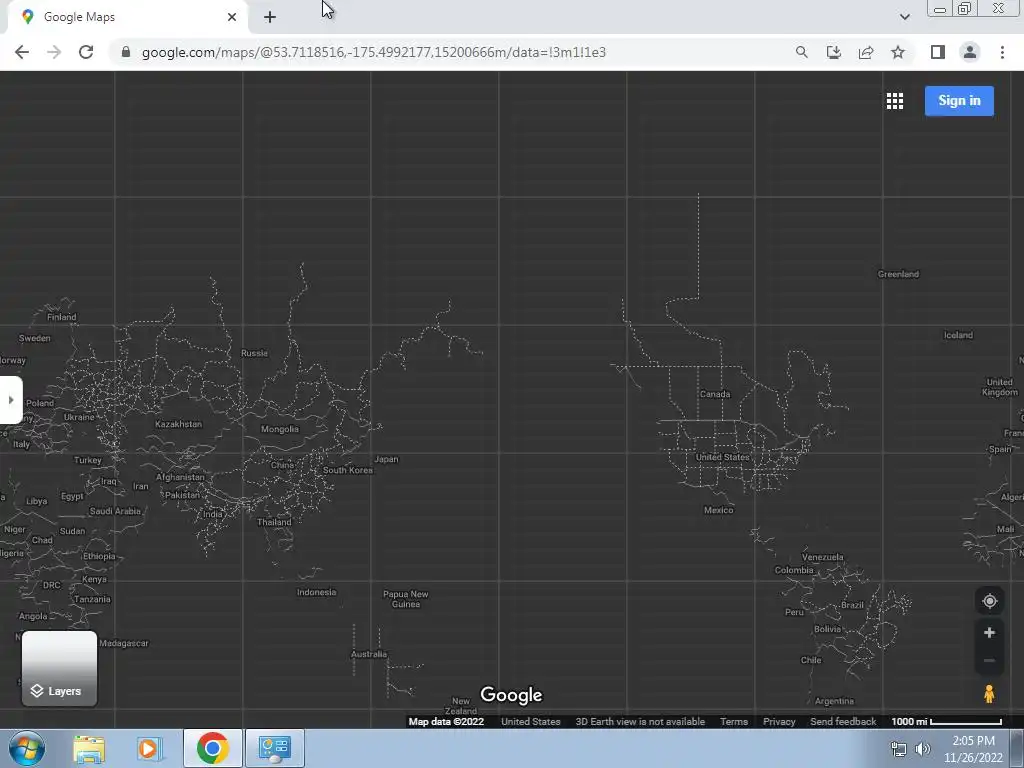Viewport: 1024px width, 768px height.
Task: Toggle the 1000 mi scale units
Action: pos(946,722)
